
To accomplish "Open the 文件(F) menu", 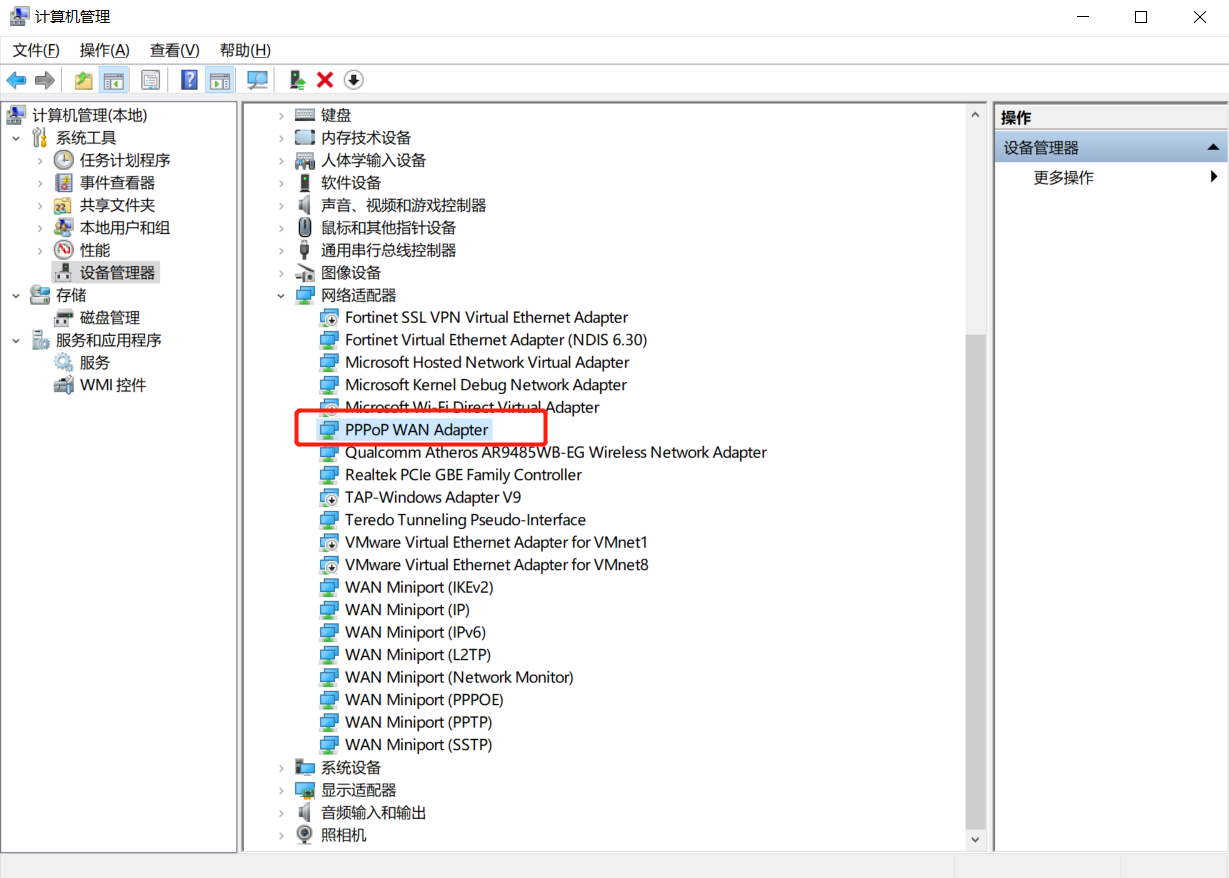I will click(36, 50).
